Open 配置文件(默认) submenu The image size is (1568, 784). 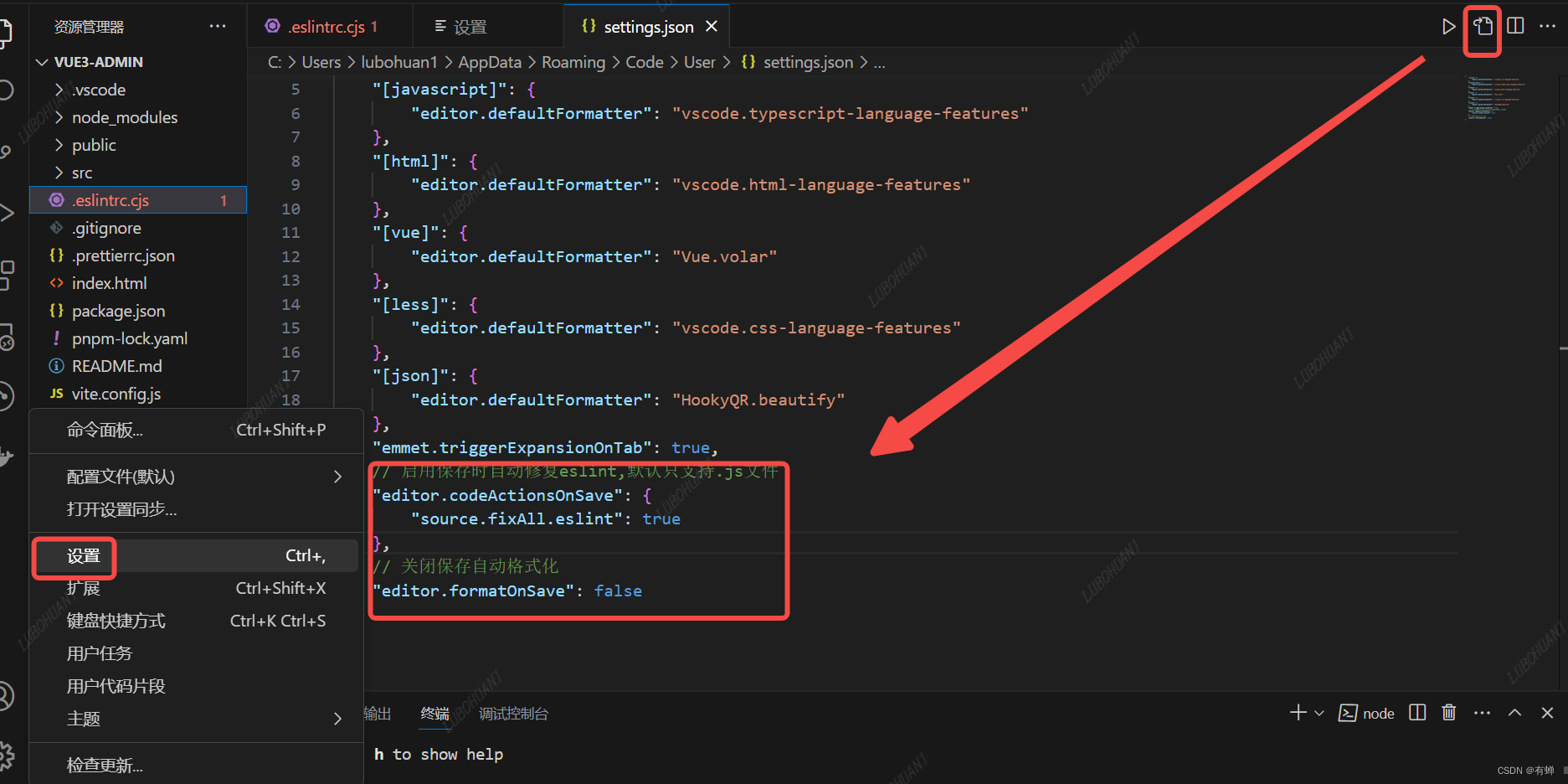pos(197,477)
